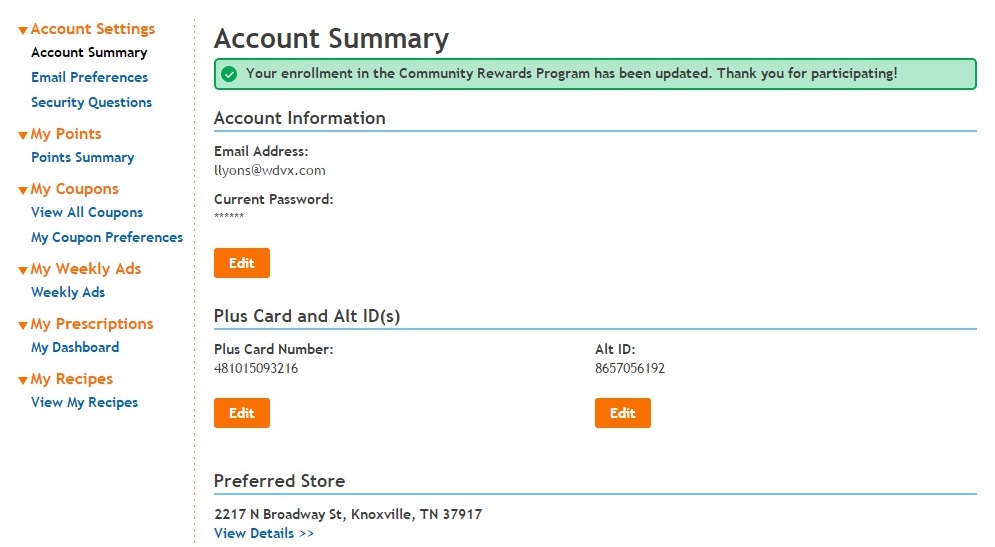This screenshot has width=995, height=547.
Task: Click the green success checkmark icon
Action: (229, 74)
